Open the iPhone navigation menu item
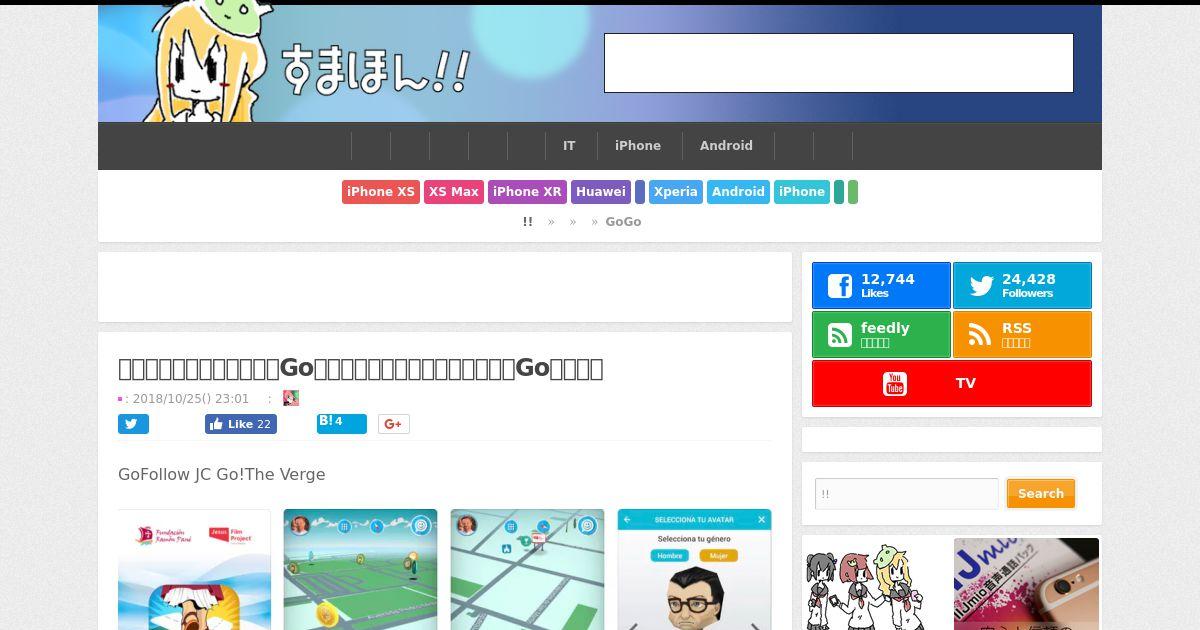Screen dimensions: 1200x630 point(638,146)
